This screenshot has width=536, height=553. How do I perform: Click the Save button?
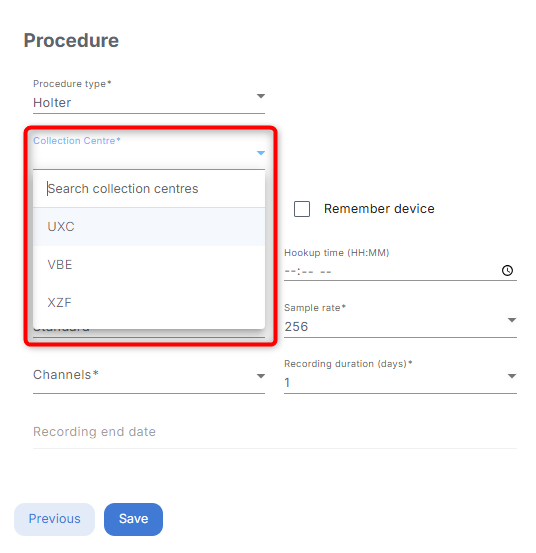pos(133,519)
